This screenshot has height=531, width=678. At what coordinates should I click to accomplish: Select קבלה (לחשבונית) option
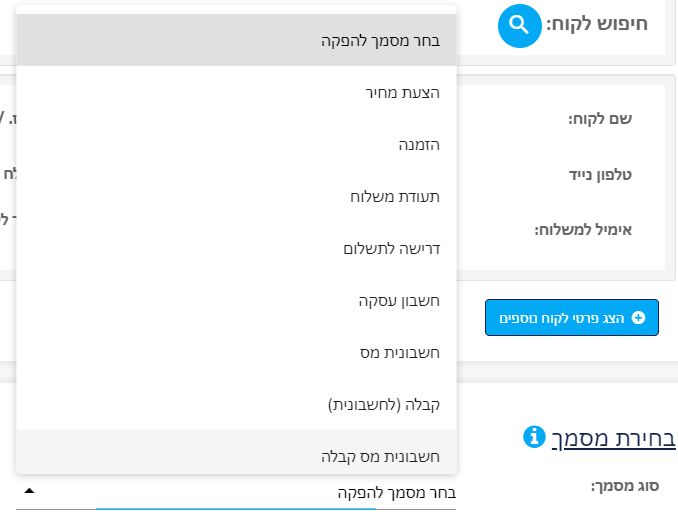tap(236, 404)
